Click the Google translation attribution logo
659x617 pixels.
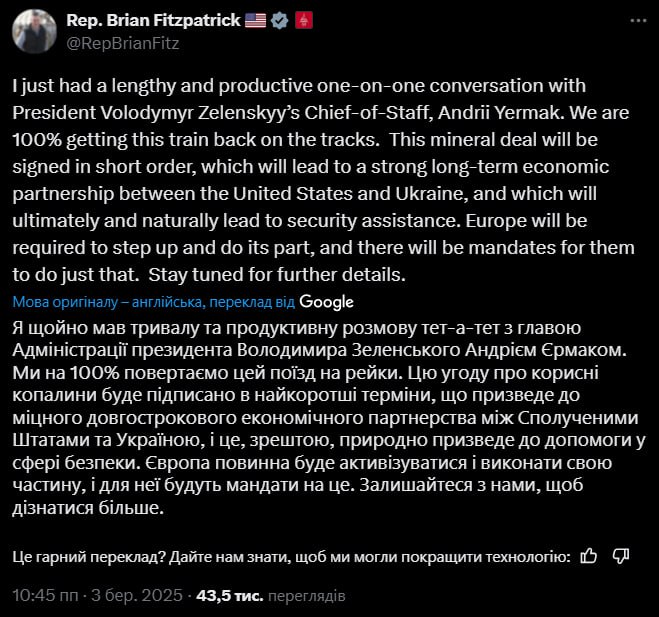coord(326,301)
